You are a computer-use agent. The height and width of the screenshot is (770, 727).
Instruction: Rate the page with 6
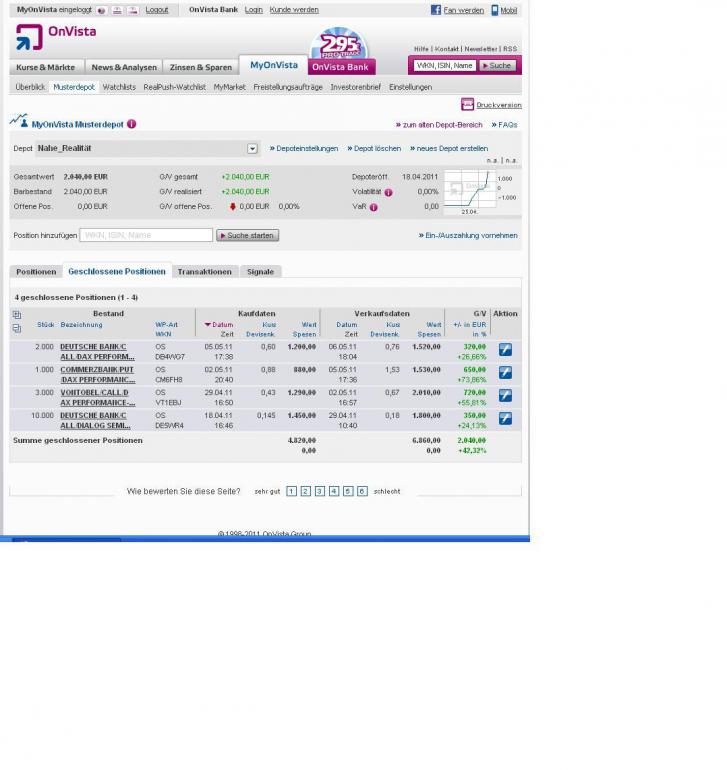tap(363, 491)
